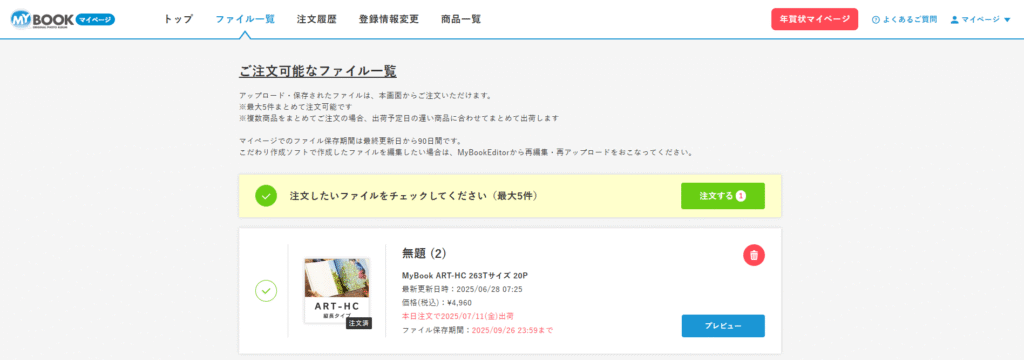Open 注文履歴 order history tab
Screen dimensions: 1024x360
pos(316,19)
